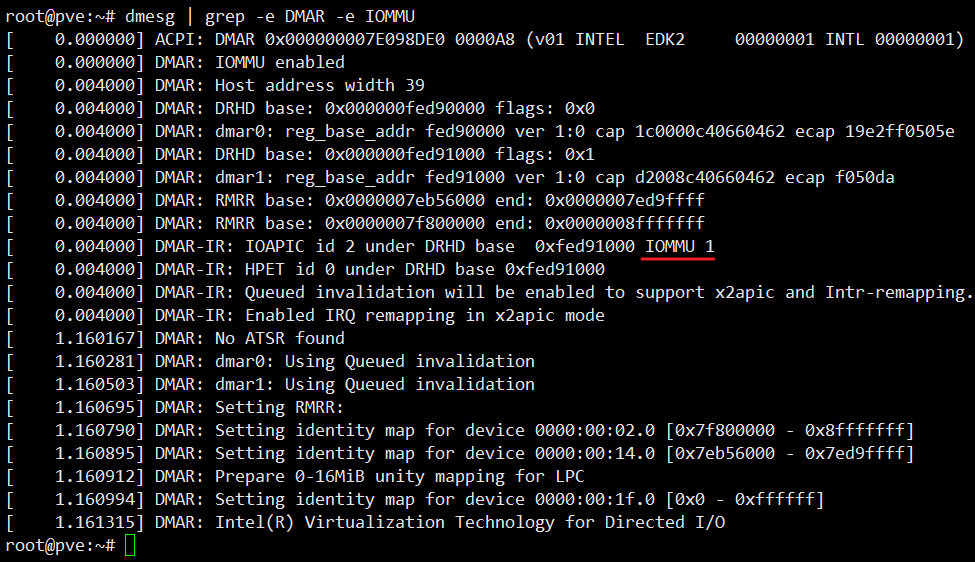Click the 'No ATSR found' message

point(279,338)
